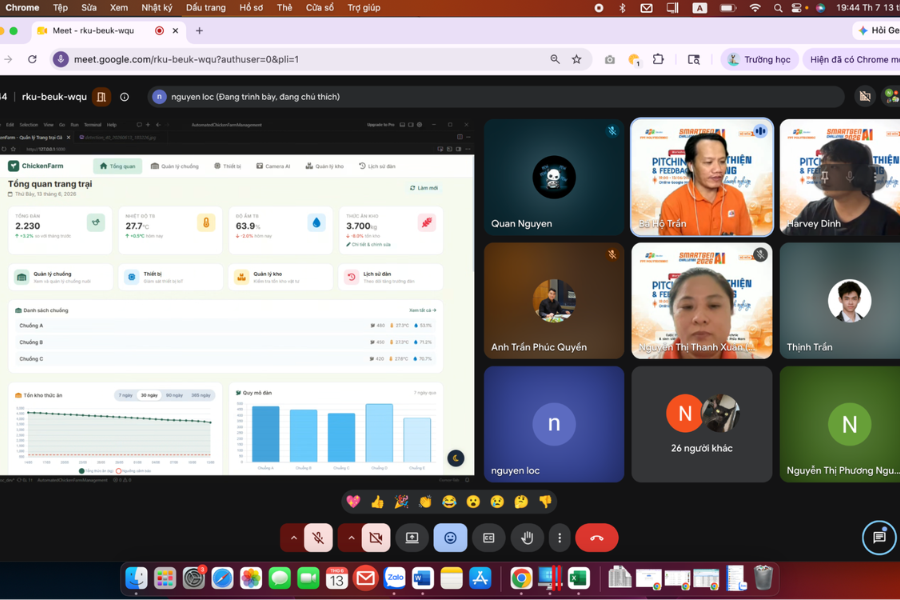Send the heart emoji reaction

pos(353,502)
